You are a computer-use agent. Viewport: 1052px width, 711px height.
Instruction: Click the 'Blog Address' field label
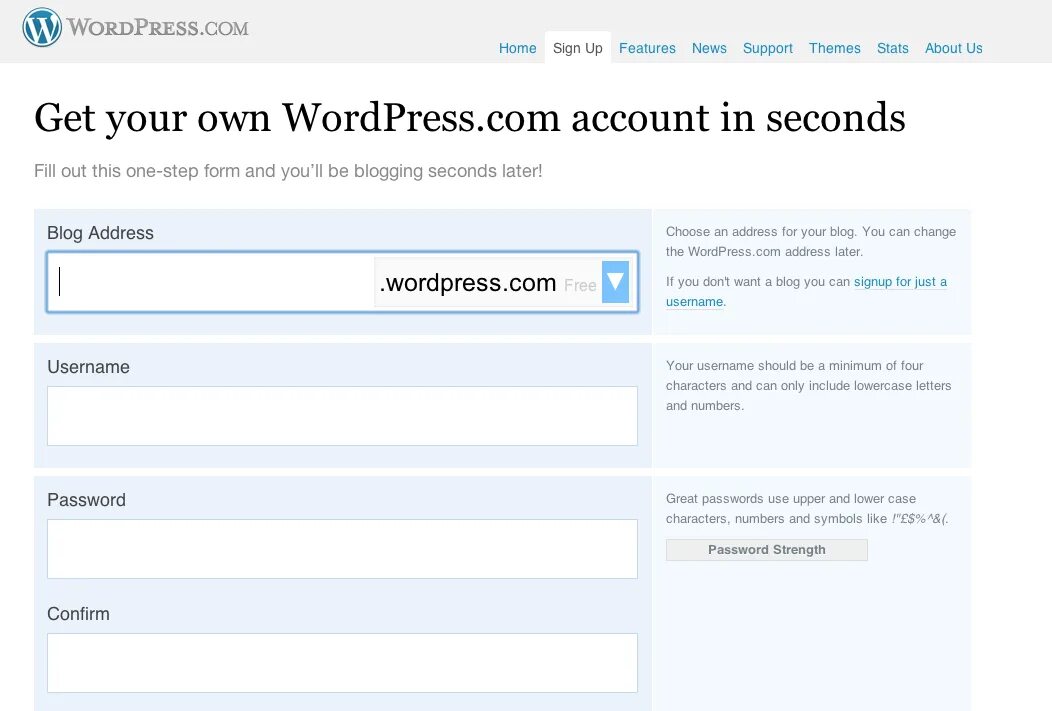click(100, 233)
